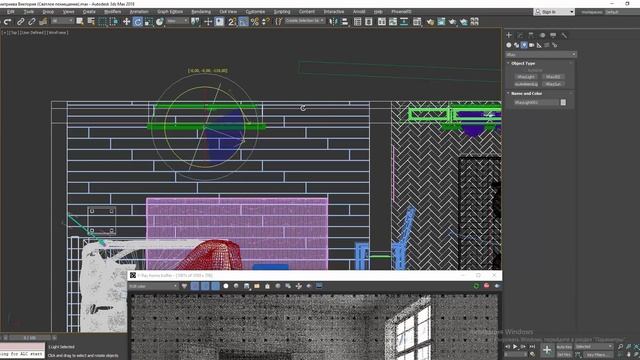Toggle the Window/Crossing selection icon

point(113,21)
